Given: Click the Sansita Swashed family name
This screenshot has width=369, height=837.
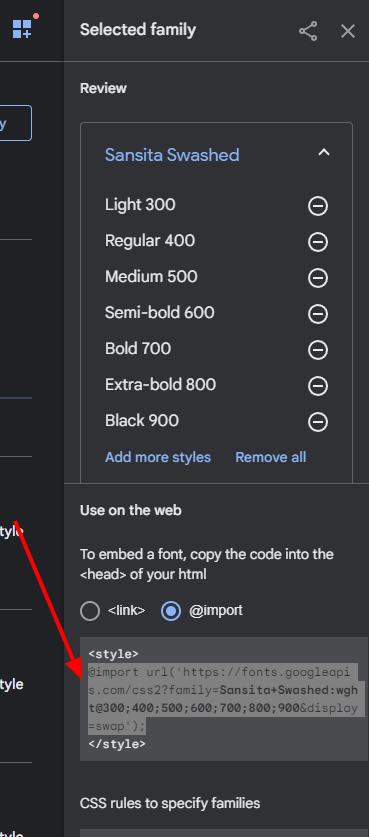Looking at the screenshot, I should coord(172,155).
